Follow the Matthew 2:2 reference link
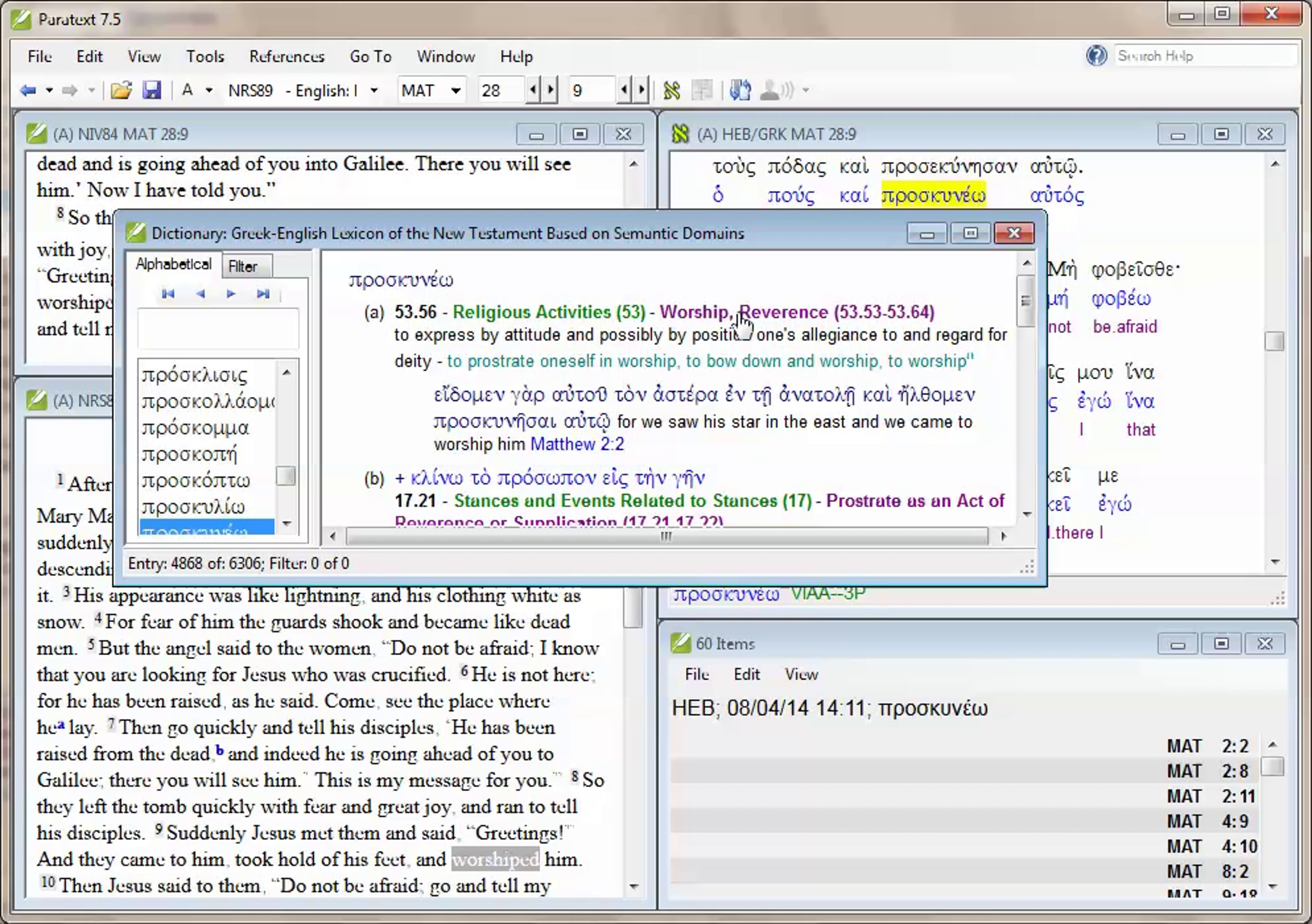 (x=577, y=444)
